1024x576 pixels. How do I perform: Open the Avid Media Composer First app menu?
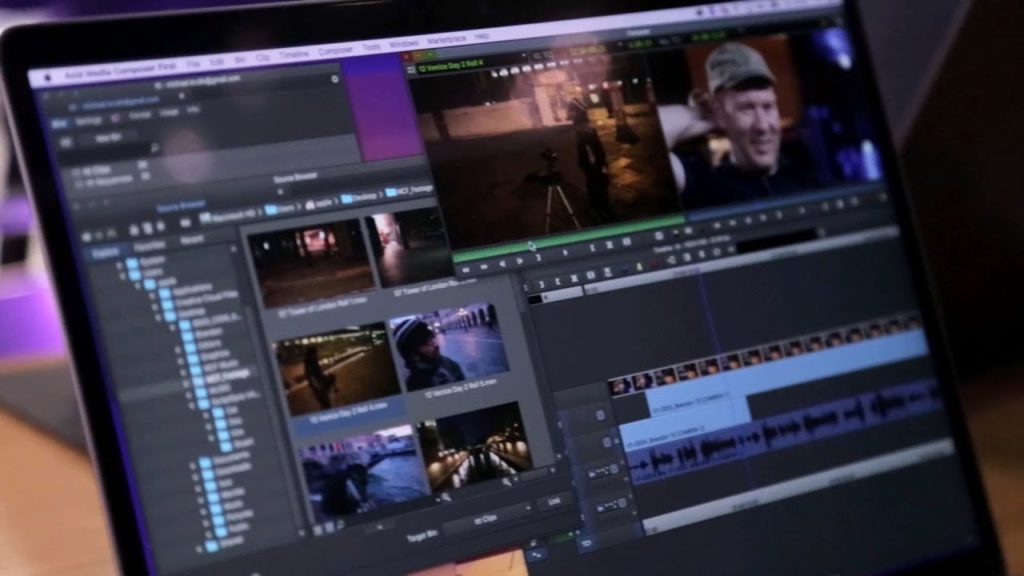[x=121, y=70]
